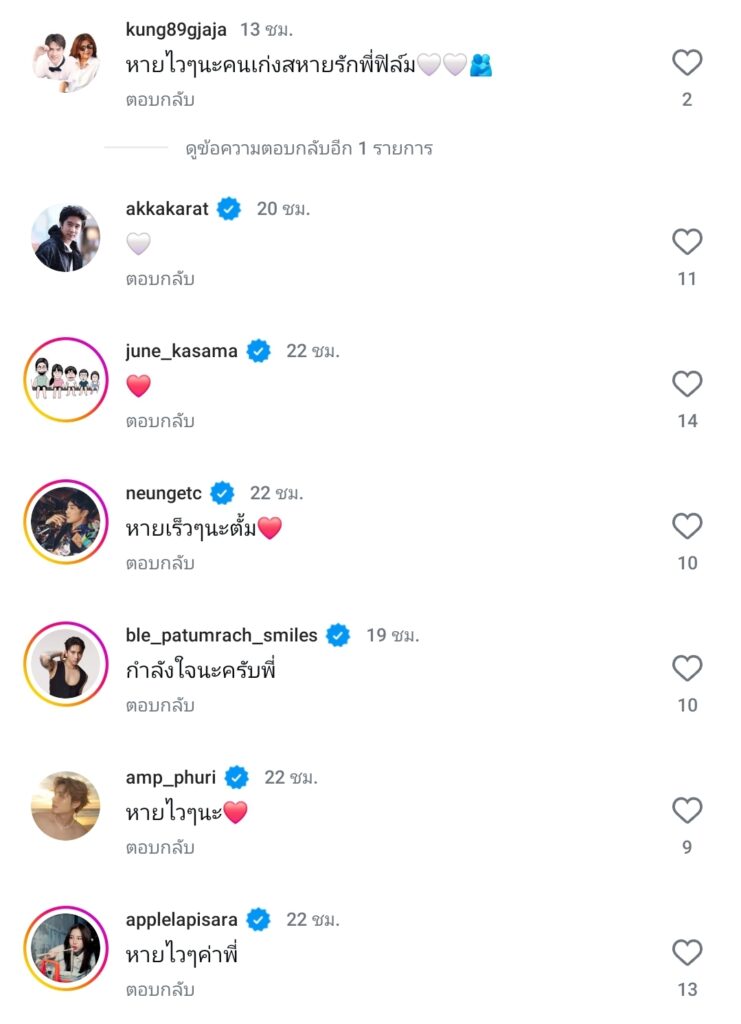Like the comment by kung89gjaja
This screenshot has height=1024, width=741.
687,63
